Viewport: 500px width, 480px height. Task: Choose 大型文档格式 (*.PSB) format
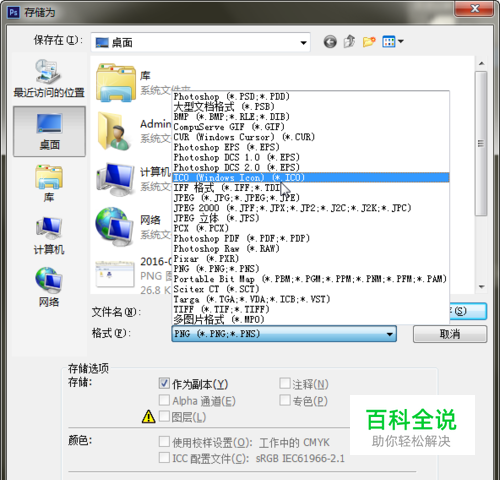311,107
